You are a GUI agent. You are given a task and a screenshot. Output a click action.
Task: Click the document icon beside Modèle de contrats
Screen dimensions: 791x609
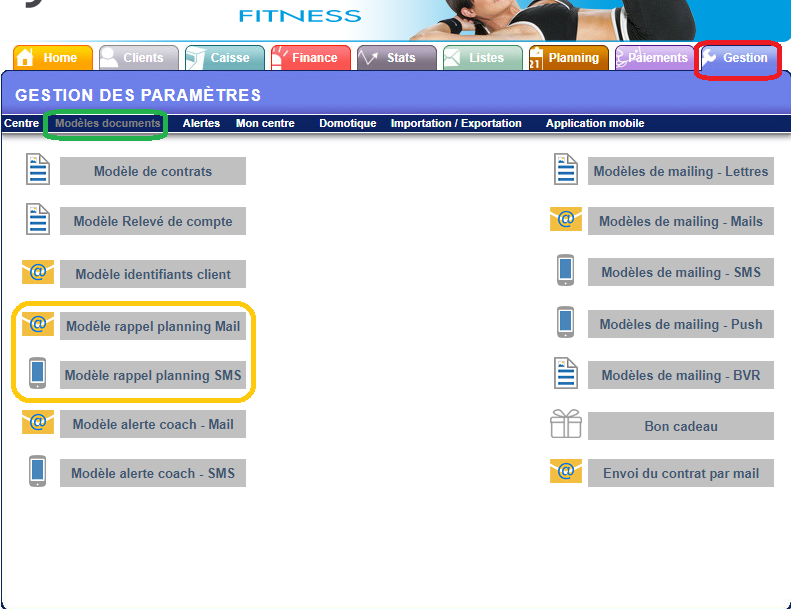pos(38,170)
